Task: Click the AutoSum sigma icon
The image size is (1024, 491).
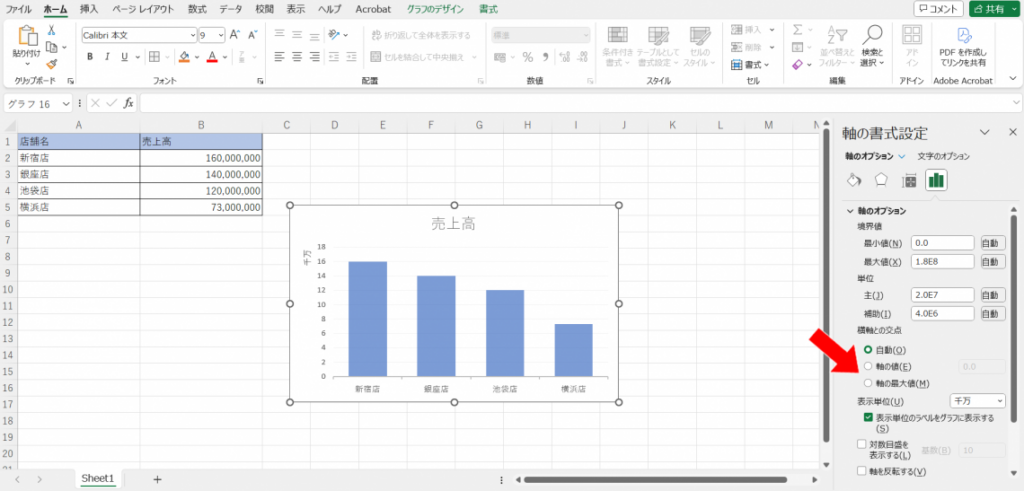Action: tap(797, 30)
